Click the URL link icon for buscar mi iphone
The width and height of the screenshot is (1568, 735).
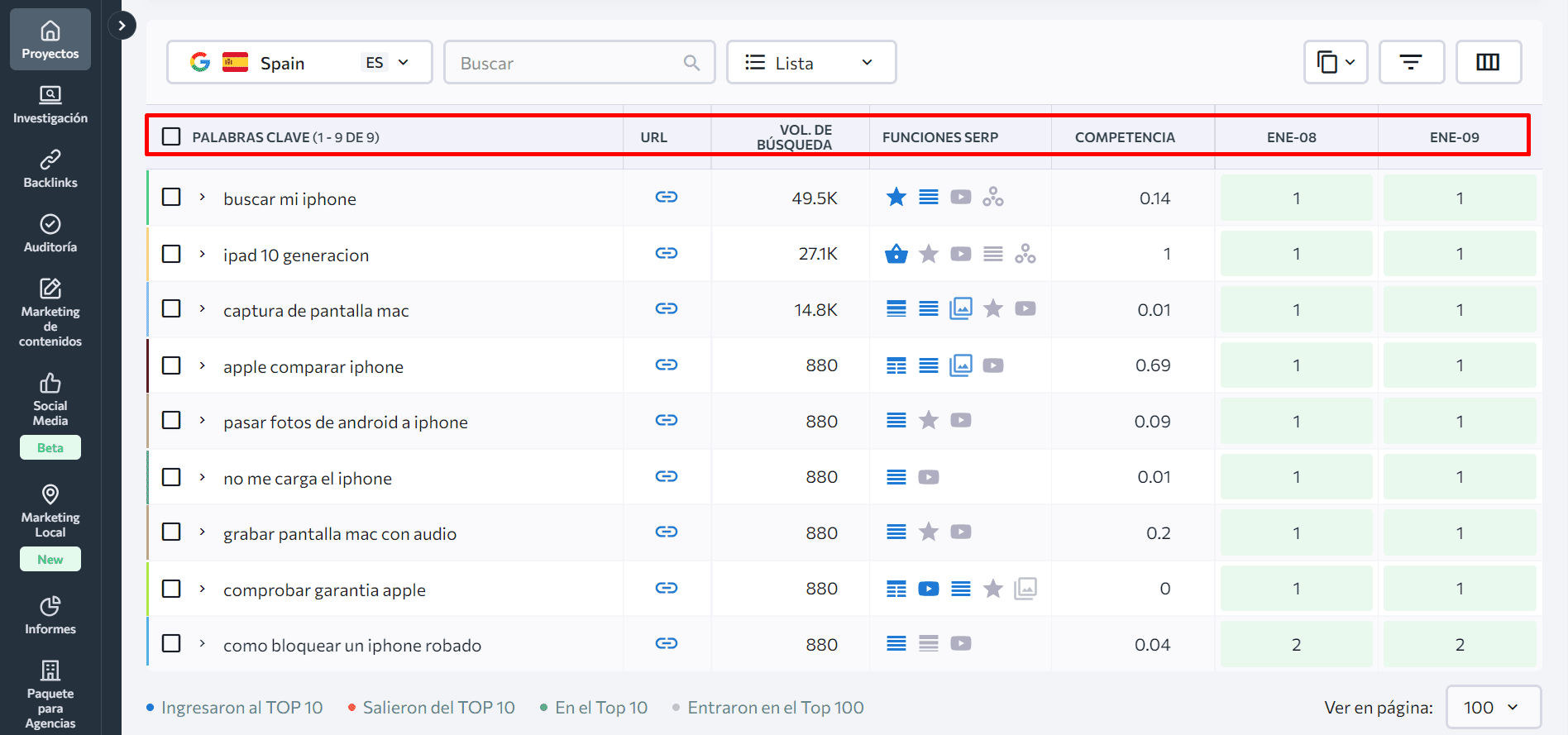667,197
